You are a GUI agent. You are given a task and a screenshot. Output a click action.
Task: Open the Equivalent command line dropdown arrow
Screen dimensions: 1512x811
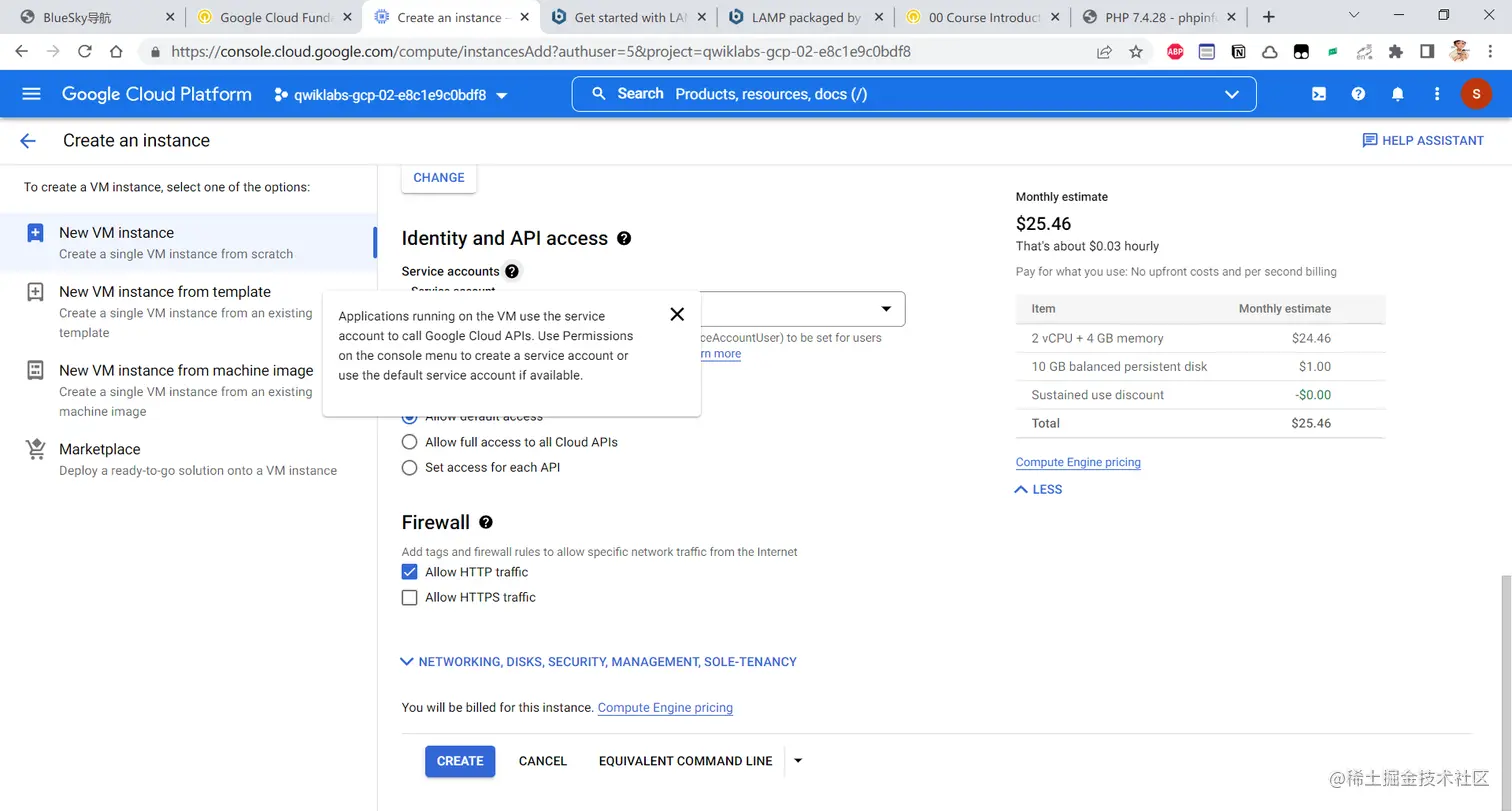click(x=798, y=761)
